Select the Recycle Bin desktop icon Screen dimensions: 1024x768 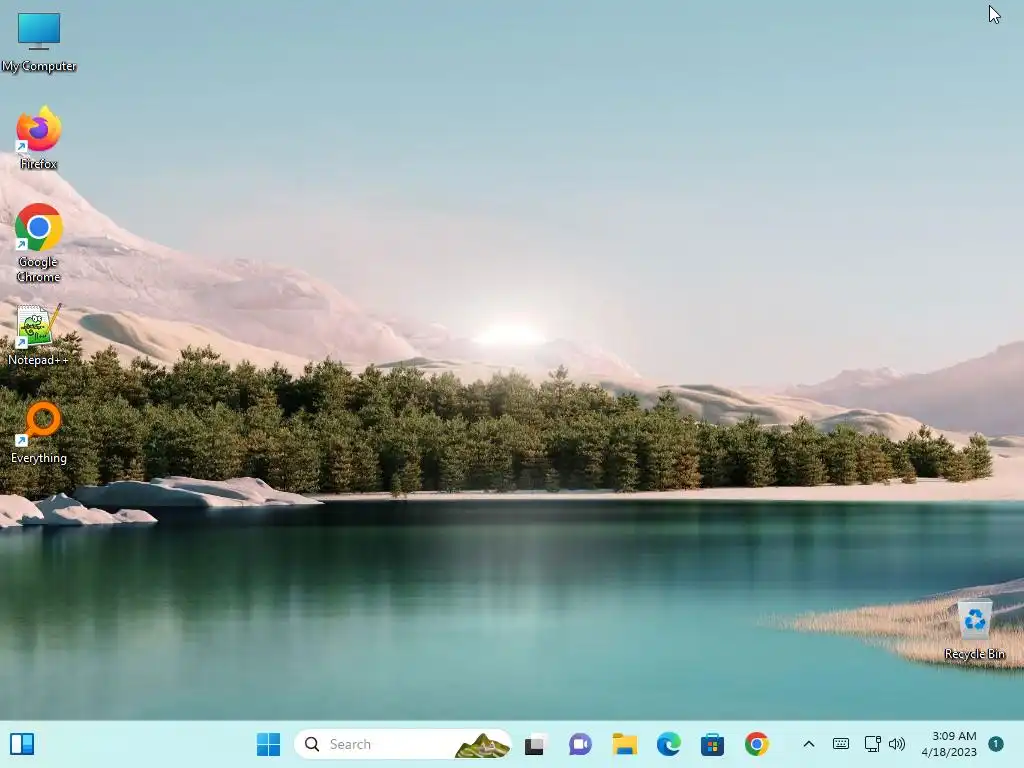pos(974,630)
